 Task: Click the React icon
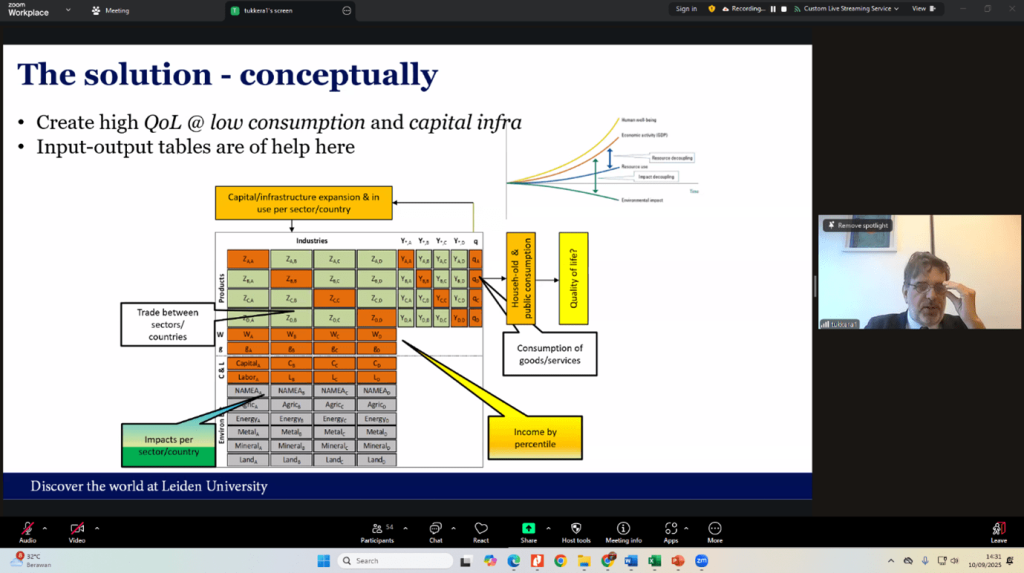click(481, 528)
